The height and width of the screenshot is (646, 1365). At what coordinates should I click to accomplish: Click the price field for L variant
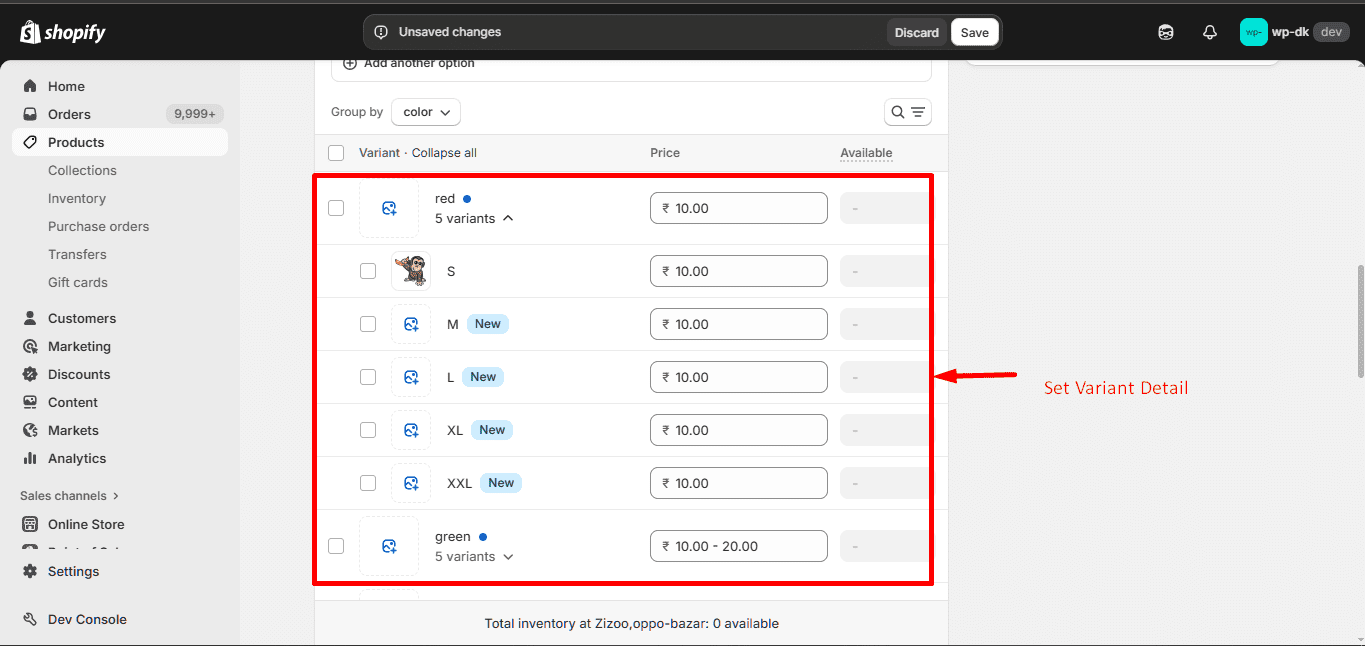click(x=738, y=377)
